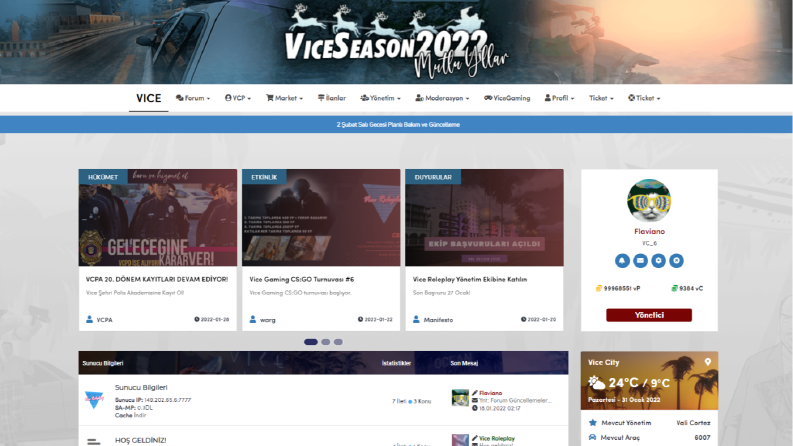Click the weather cloud-sun icon
Viewport: 793px width, 446px height.
[x=596, y=382]
